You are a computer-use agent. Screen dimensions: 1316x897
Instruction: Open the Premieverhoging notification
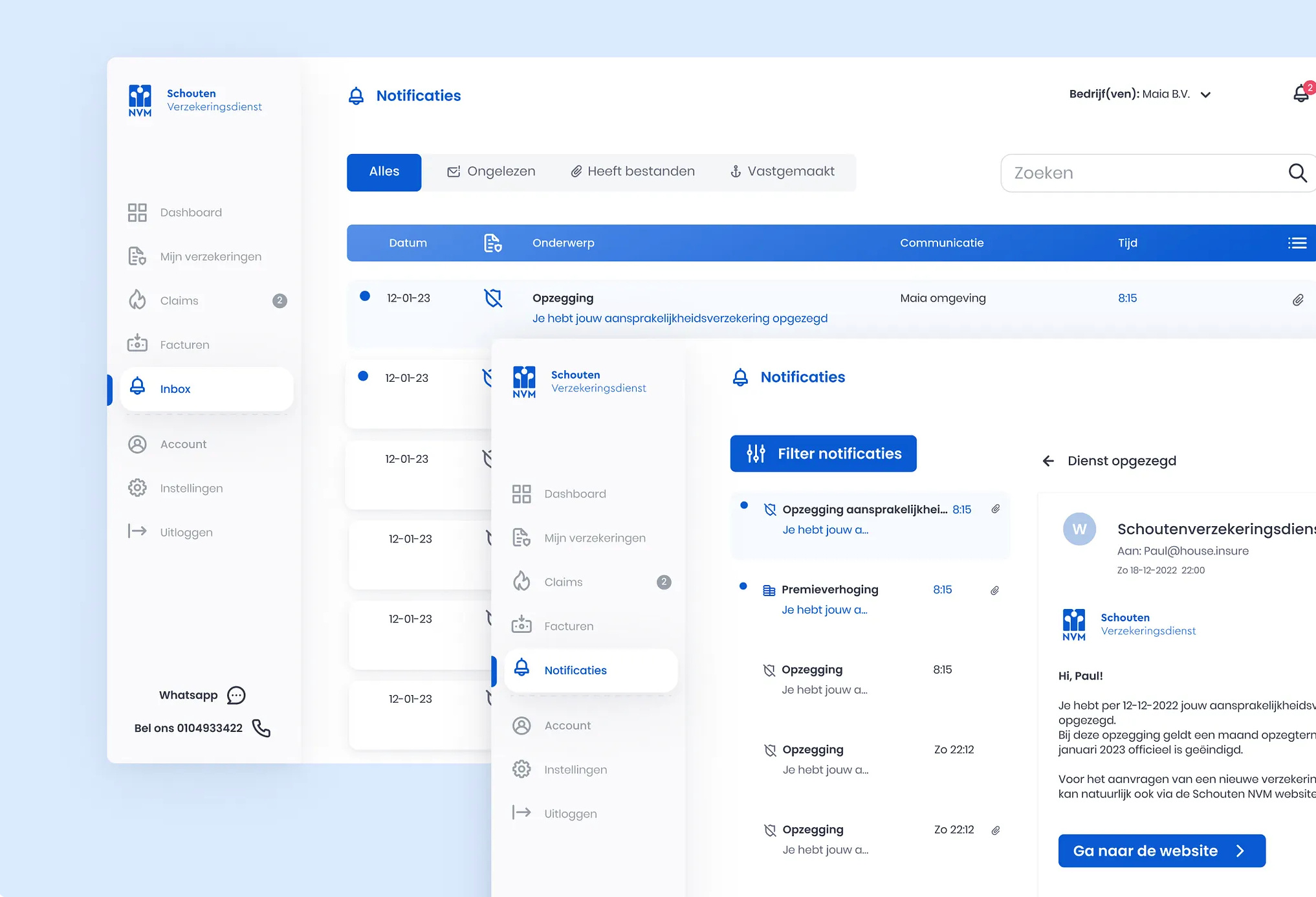pos(829,590)
